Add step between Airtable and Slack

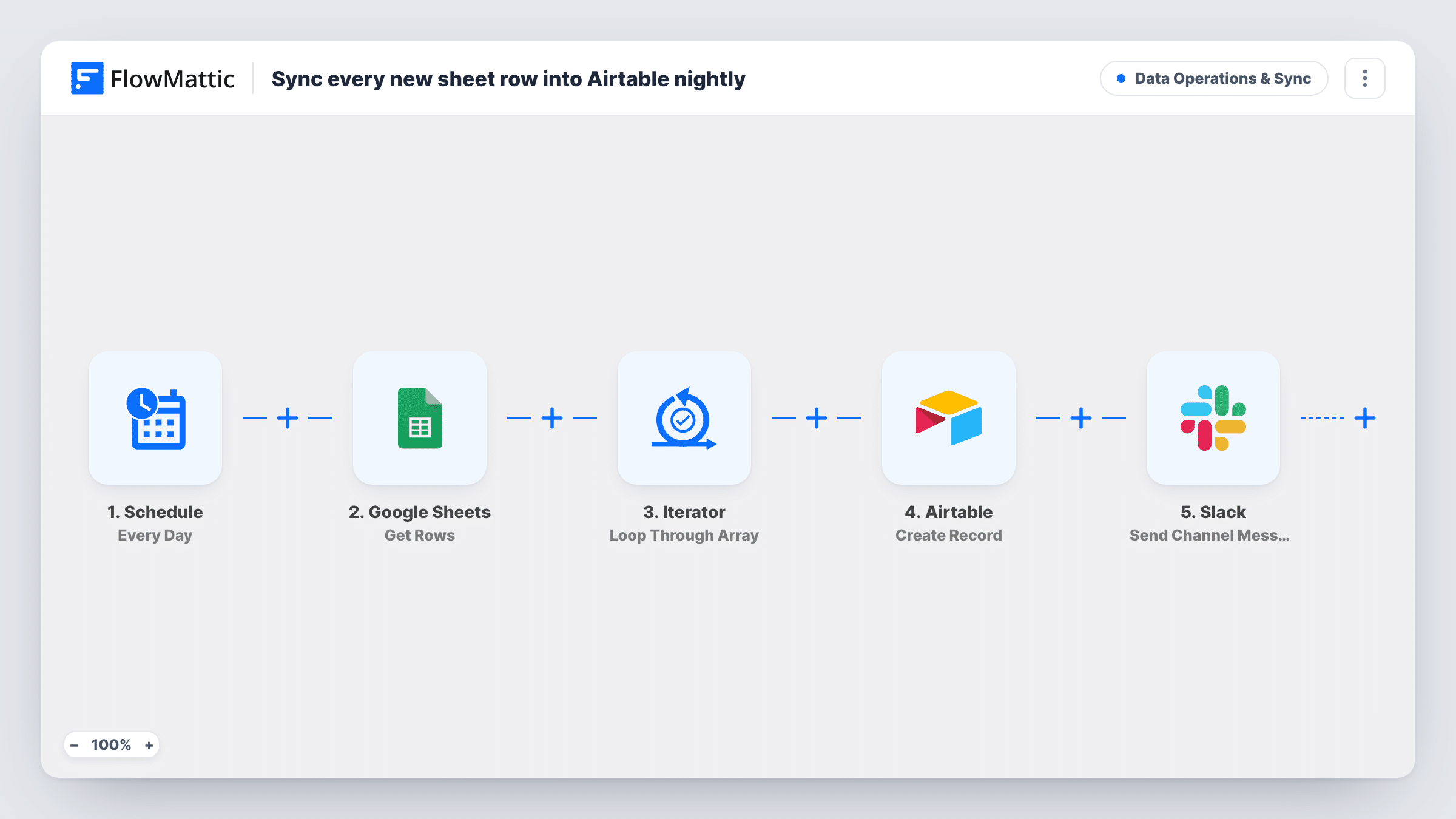coord(1081,418)
